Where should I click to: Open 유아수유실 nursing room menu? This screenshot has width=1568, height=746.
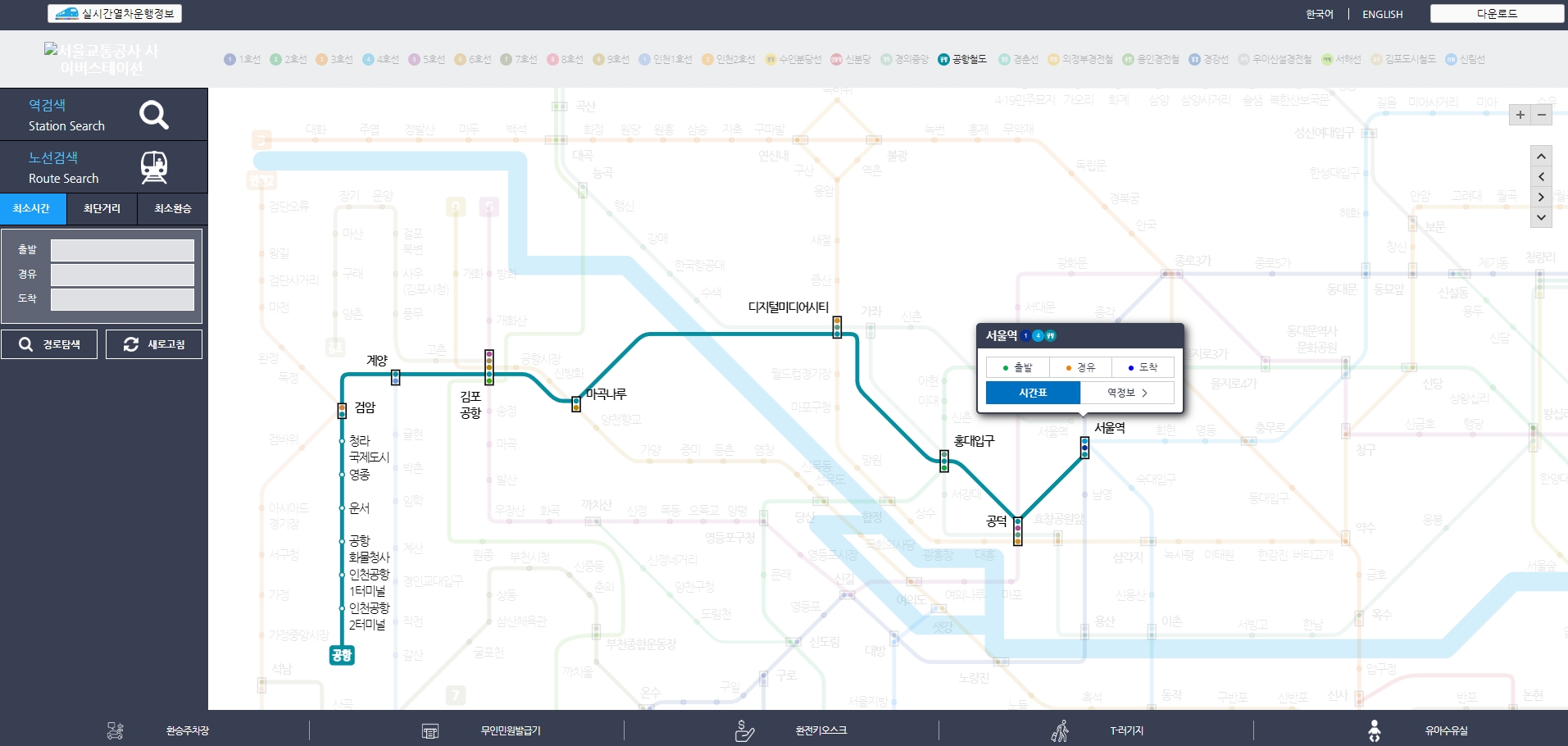1417,730
